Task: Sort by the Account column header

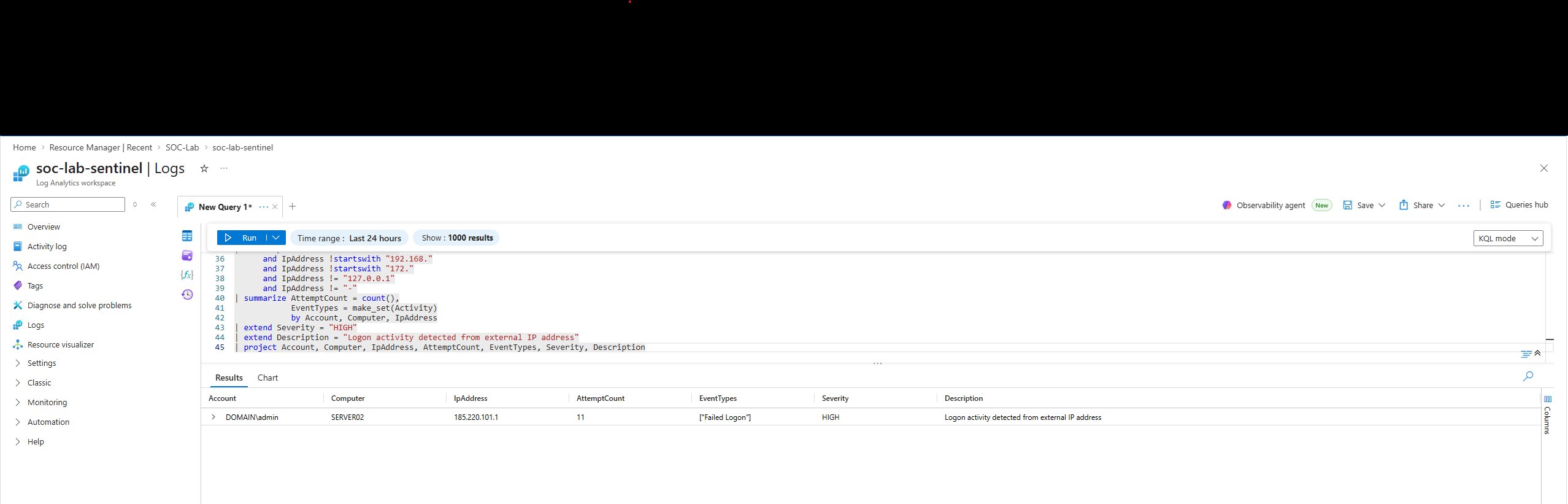Action: (222, 398)
